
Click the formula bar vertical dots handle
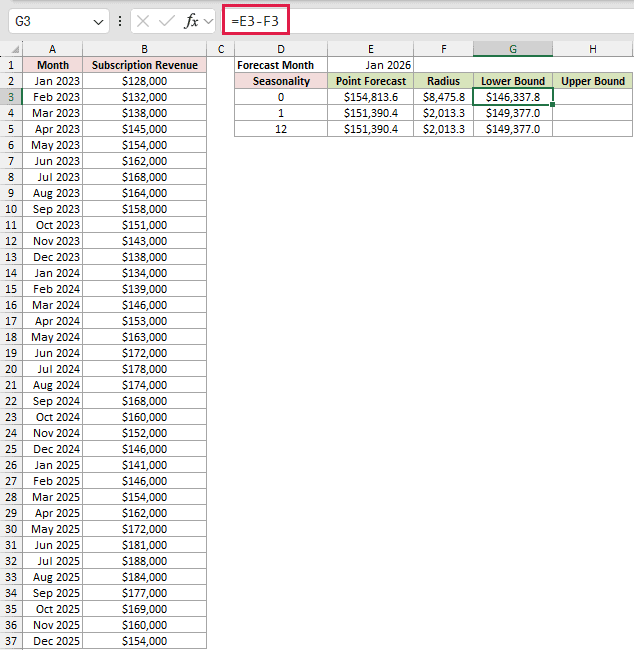(120, 21)
